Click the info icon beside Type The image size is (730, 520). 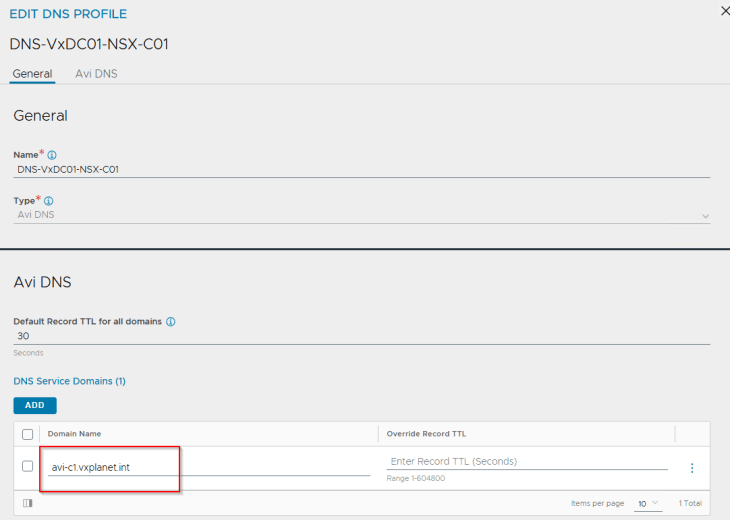click(x=49, y=201)
